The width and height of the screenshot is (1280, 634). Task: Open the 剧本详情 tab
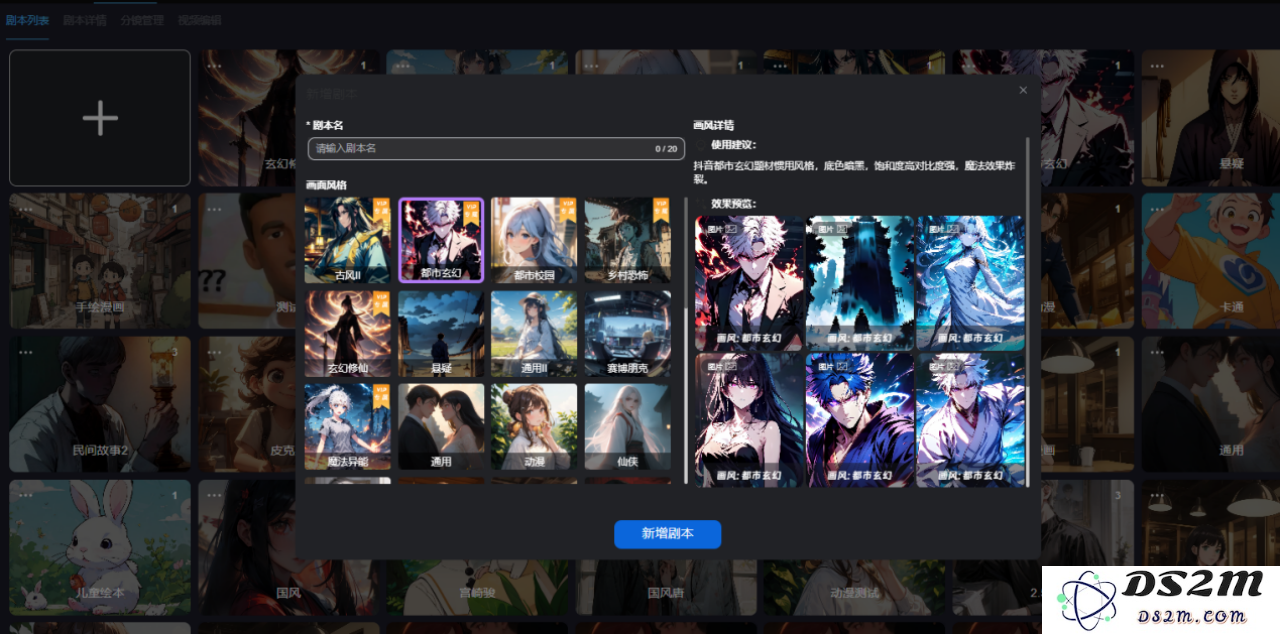click(84, 20)
